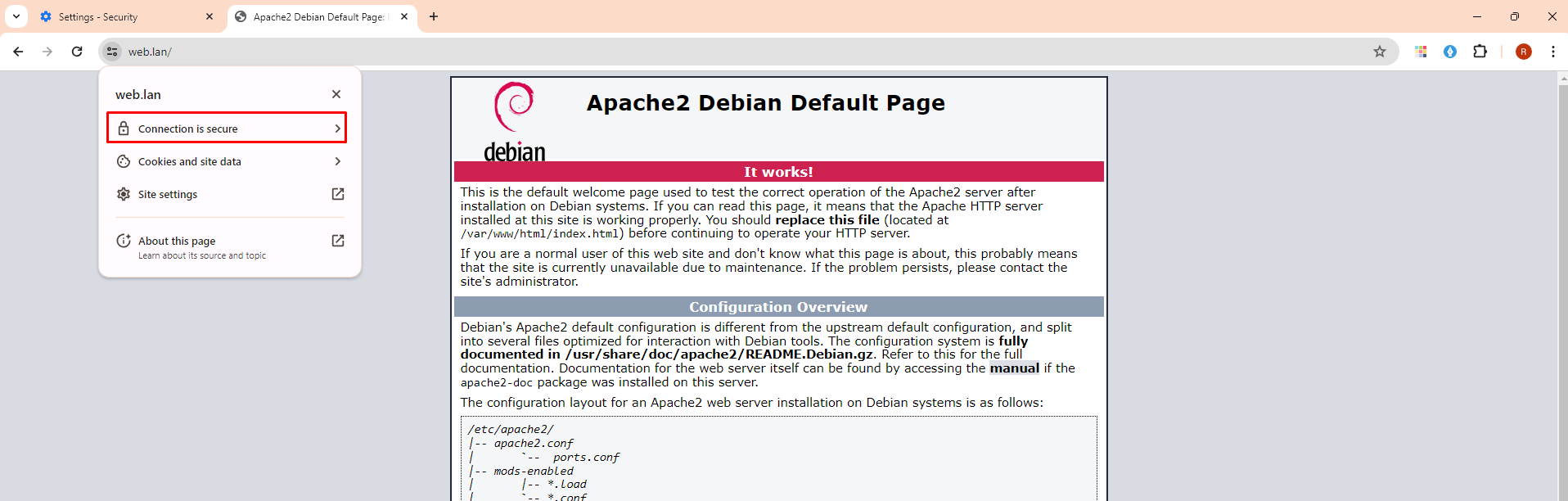
Task: Click the *.load line in the config tree
Action: tap(567, 485)
